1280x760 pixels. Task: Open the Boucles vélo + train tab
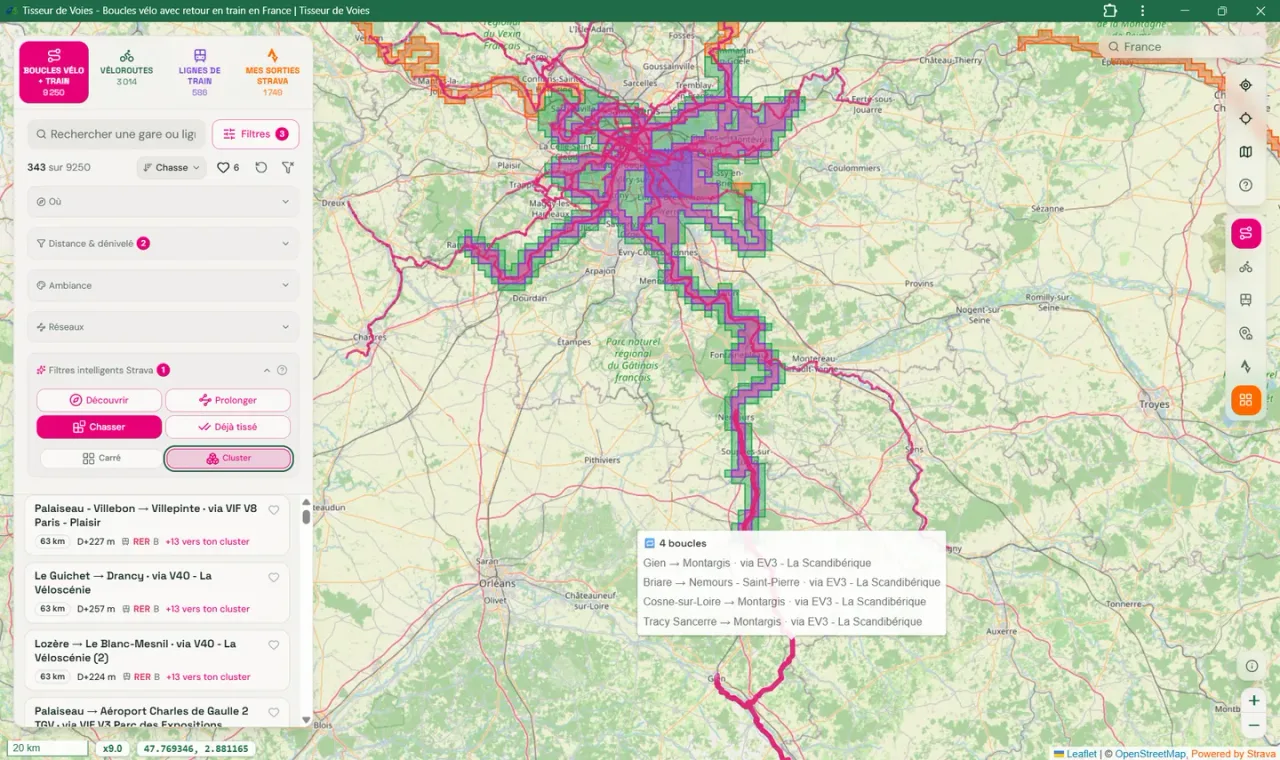coord(54,72)
